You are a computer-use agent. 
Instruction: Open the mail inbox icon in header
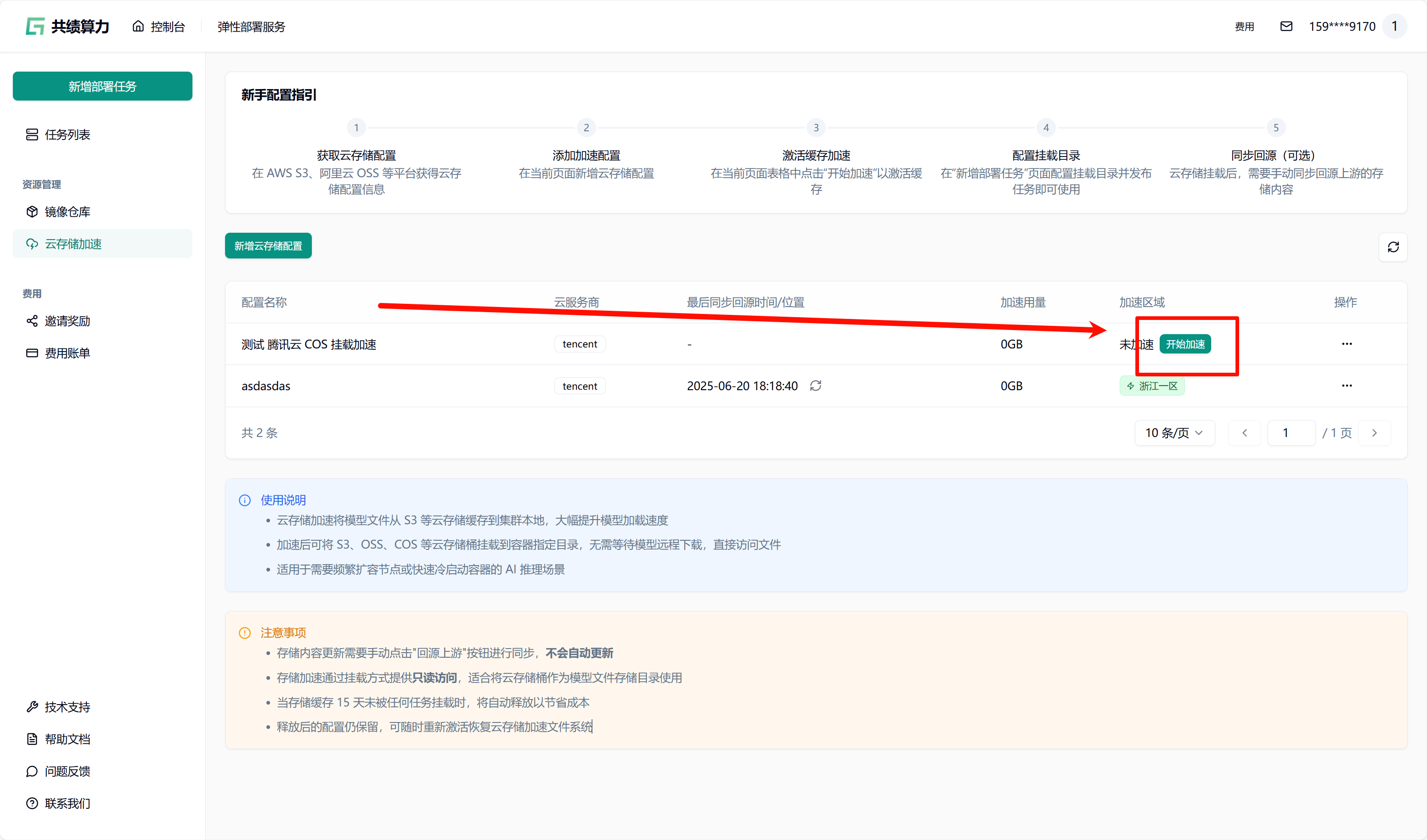click(x=1286, y=27)
